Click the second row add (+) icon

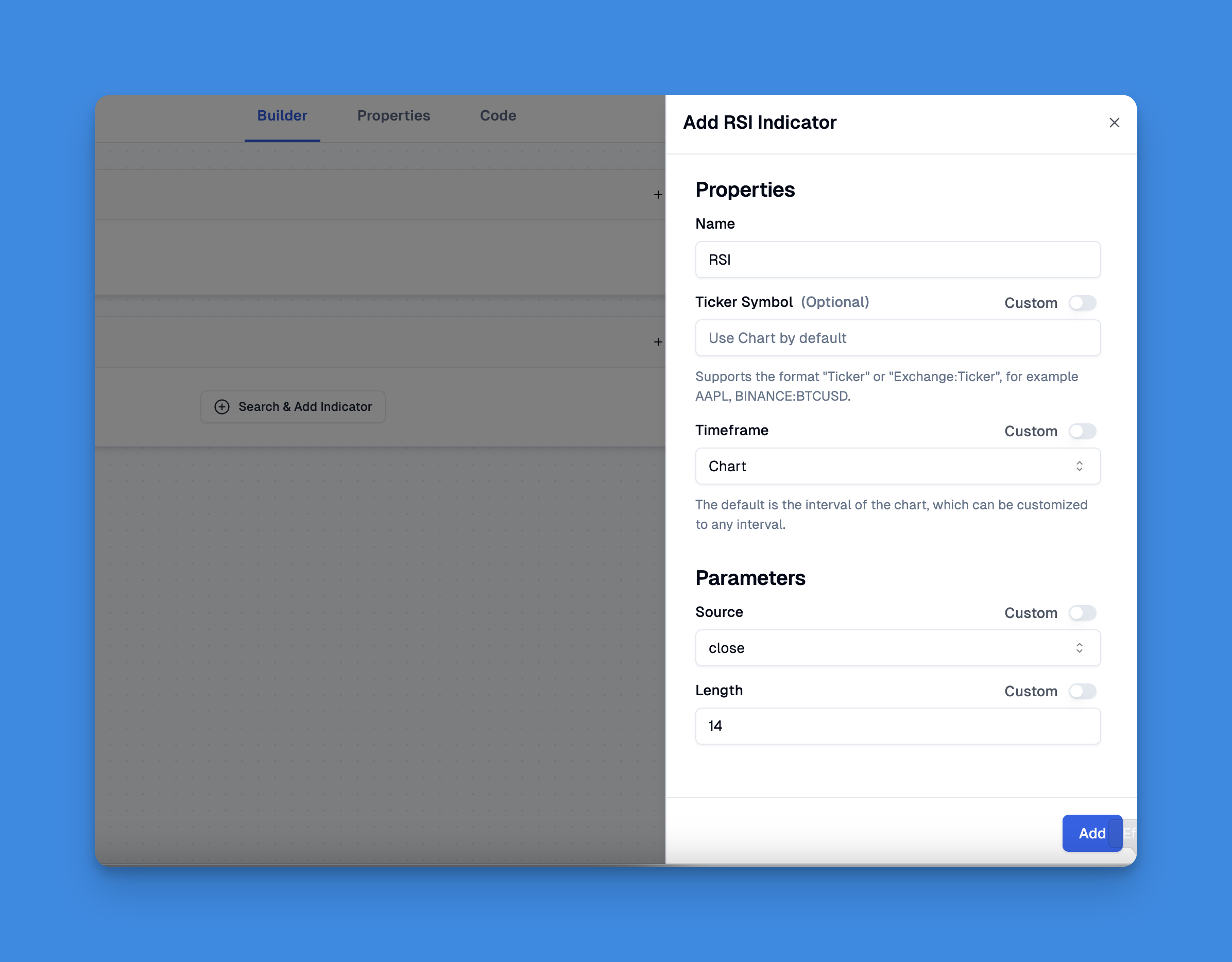click(657, 342)
